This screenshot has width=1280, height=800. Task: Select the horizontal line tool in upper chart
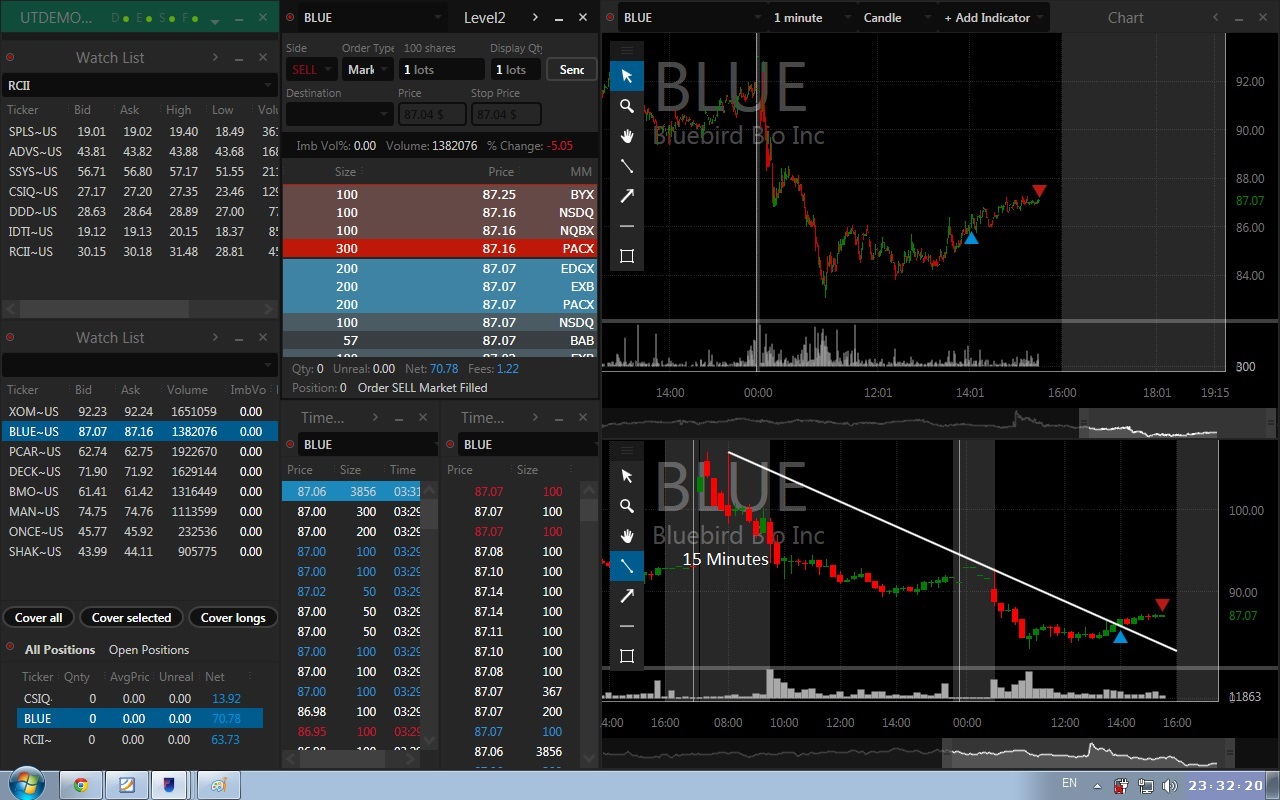coord(627,226)
